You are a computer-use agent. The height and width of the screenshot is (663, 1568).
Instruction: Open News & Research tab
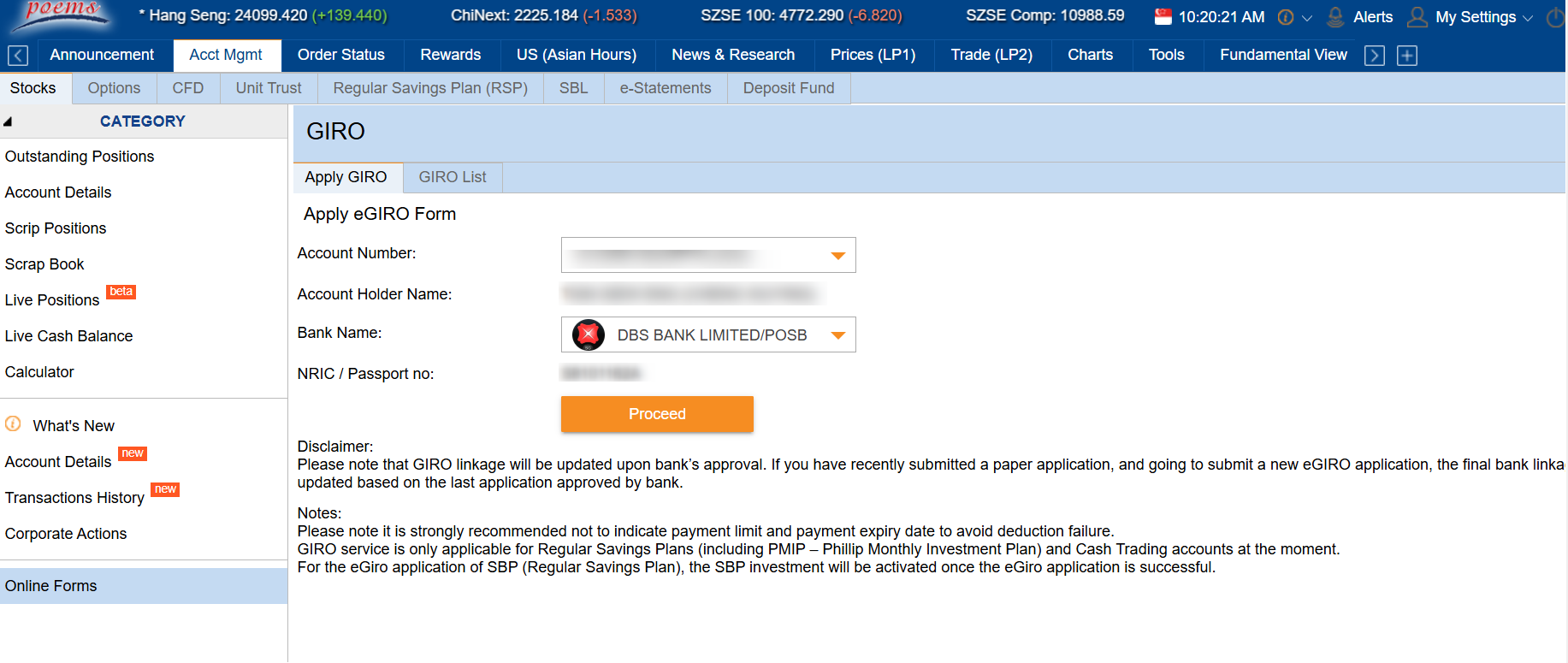[x=733, y=55]
